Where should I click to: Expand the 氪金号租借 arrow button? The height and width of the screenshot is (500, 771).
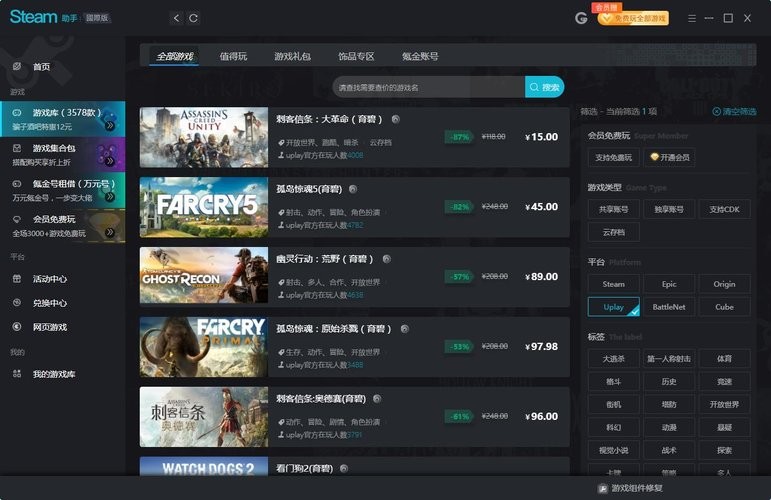pyautogui.click(x=110, y=197)
